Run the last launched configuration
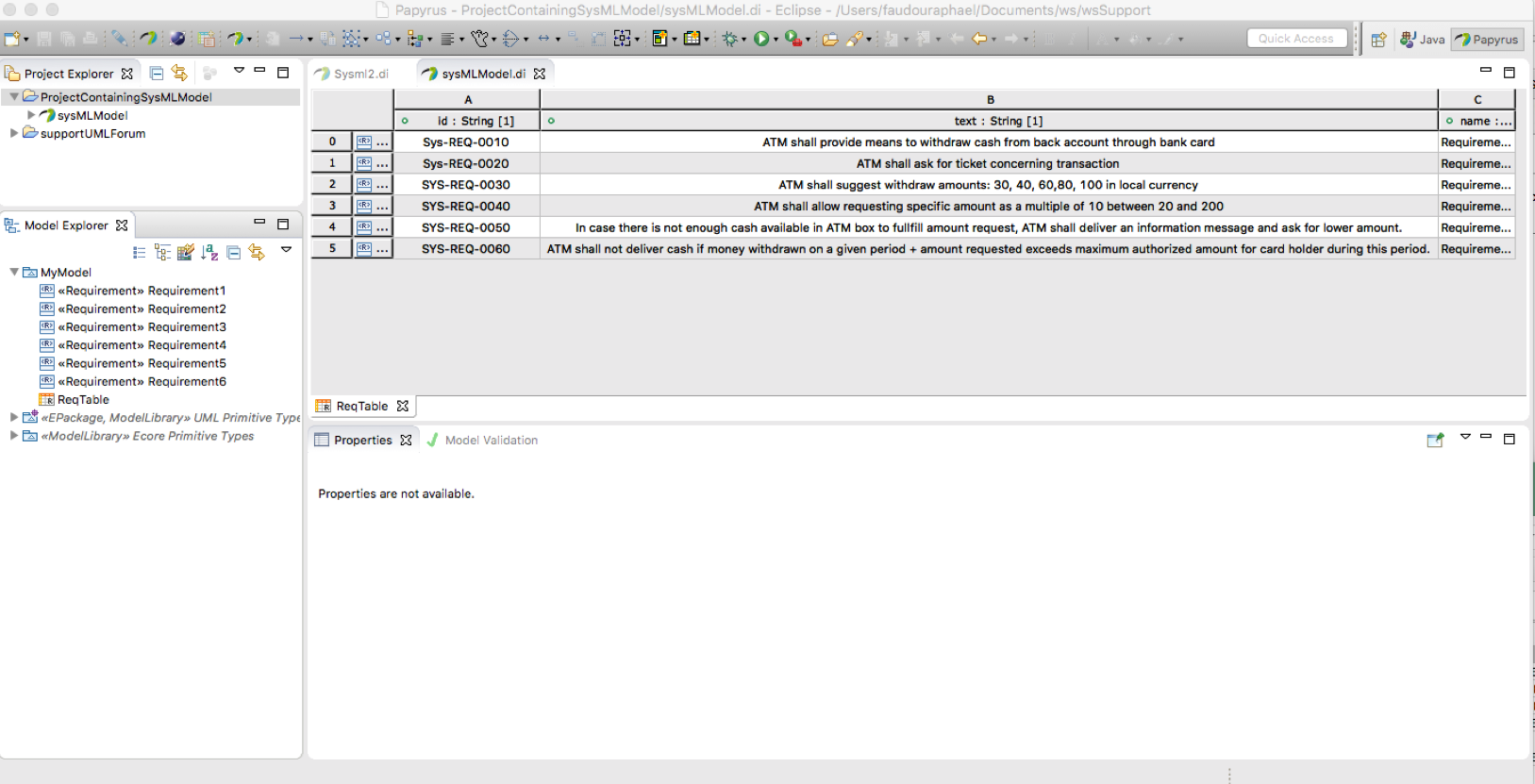 [761, 39]
